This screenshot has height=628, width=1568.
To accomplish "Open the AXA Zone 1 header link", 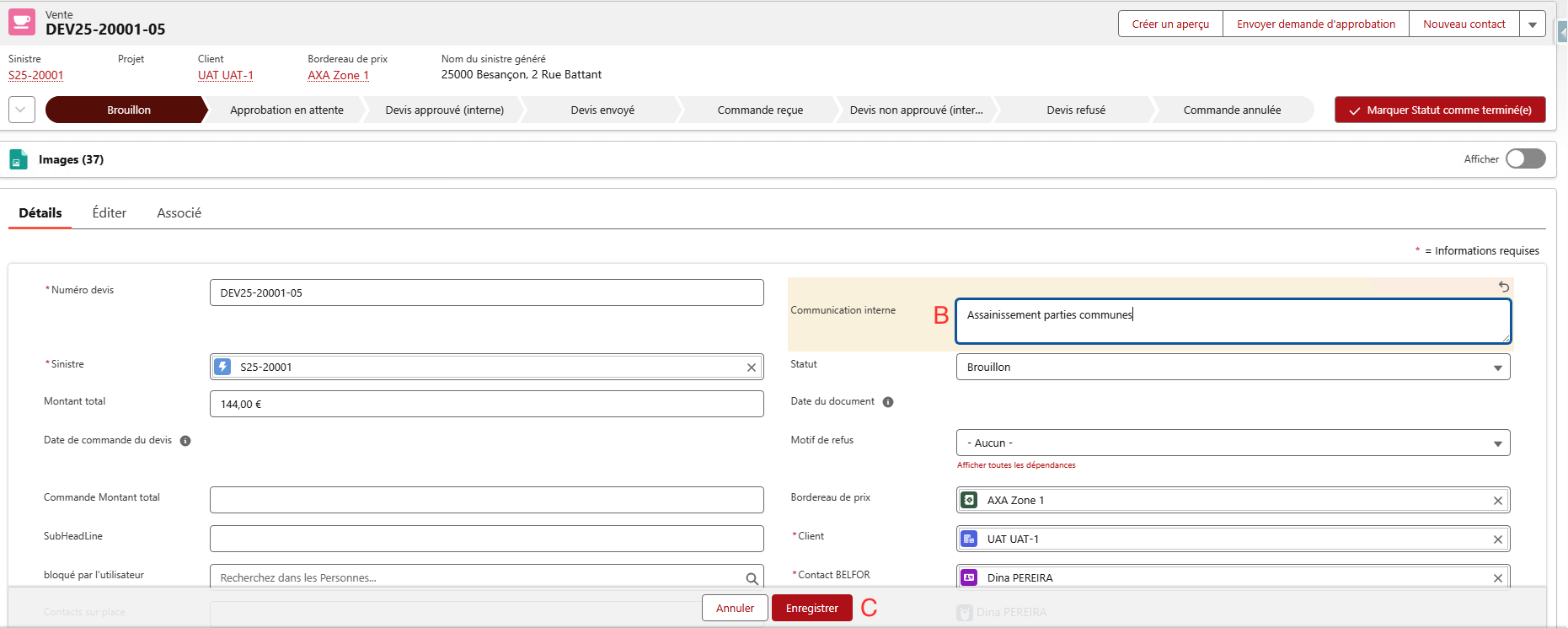I will (x=338, y=75).
